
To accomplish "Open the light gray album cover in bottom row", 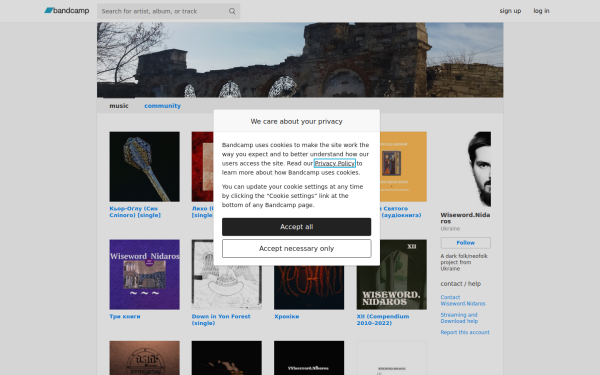I will (x=392, y=358).
